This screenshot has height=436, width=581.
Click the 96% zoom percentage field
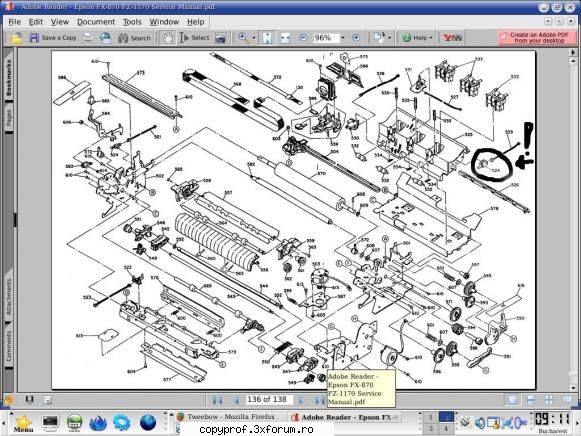(x=325, y=38)
